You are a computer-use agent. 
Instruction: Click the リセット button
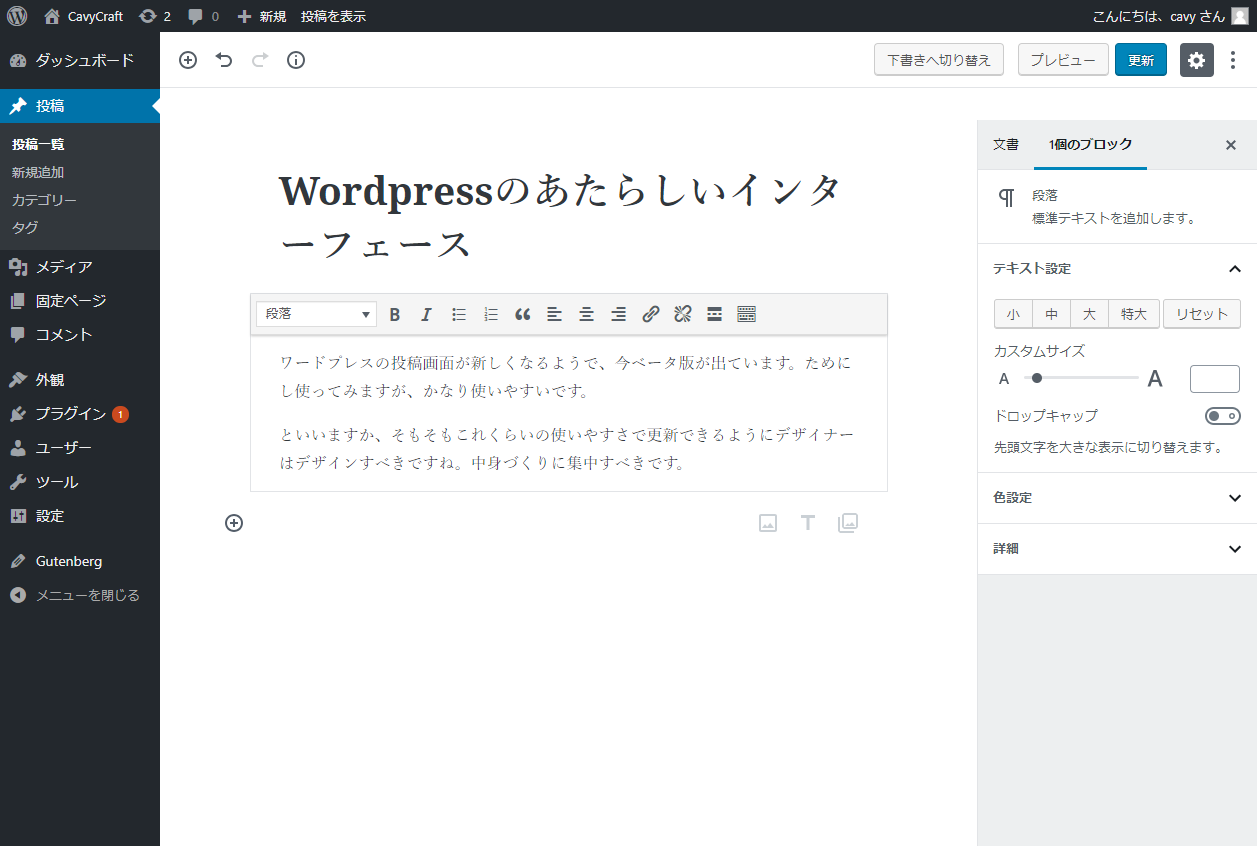pyautogui.click(x=1202, y=314)
